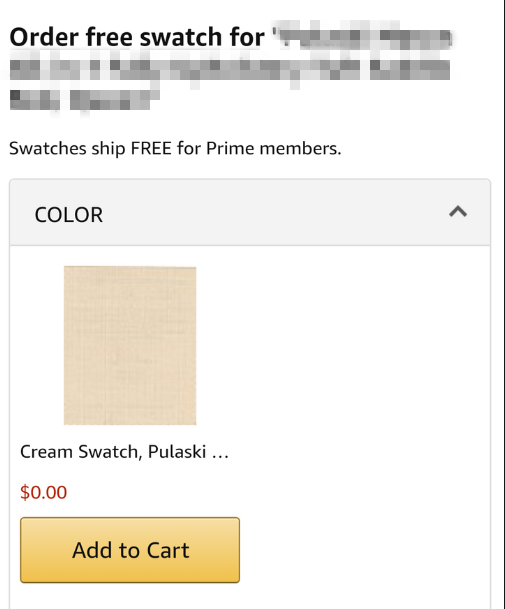Screen dimensions: 505x609
Task: Click the red zero-dollar price text
Action: click(44, 492)
